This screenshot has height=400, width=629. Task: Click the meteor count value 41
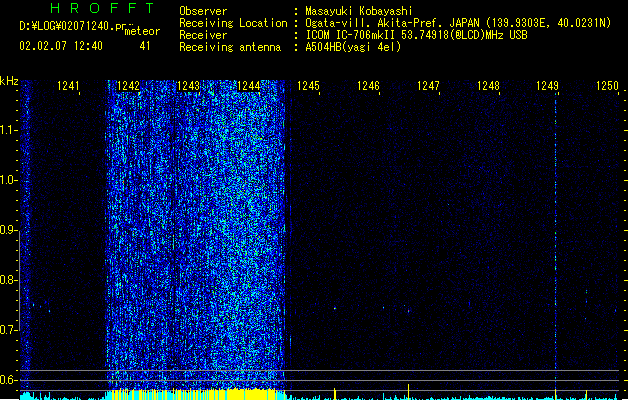coord(145,46)
